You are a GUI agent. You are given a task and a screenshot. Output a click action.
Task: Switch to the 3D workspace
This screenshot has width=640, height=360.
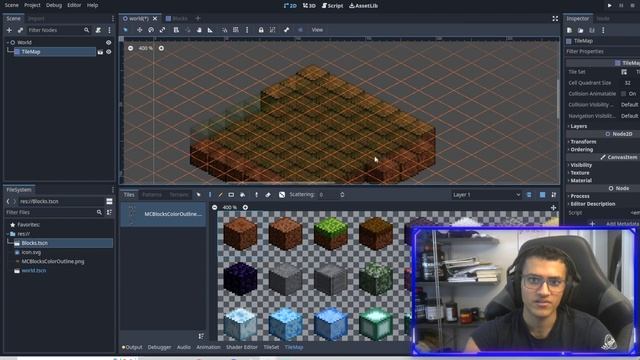(x=309, y=6)
